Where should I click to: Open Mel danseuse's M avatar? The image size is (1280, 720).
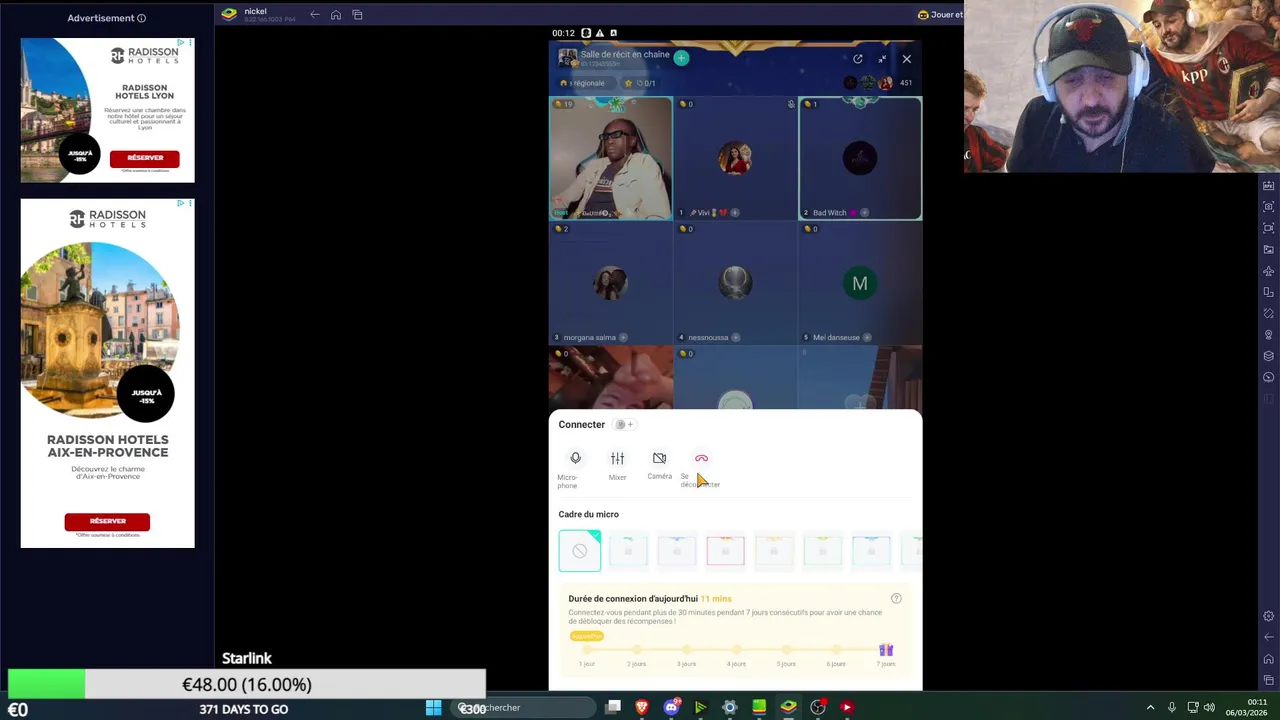point(860,283)
